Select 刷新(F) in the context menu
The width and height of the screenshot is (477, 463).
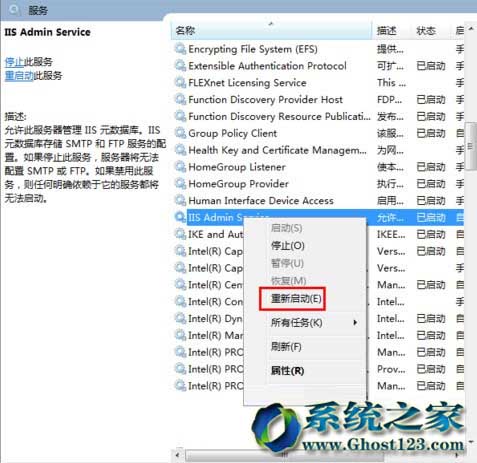(286, 347)
